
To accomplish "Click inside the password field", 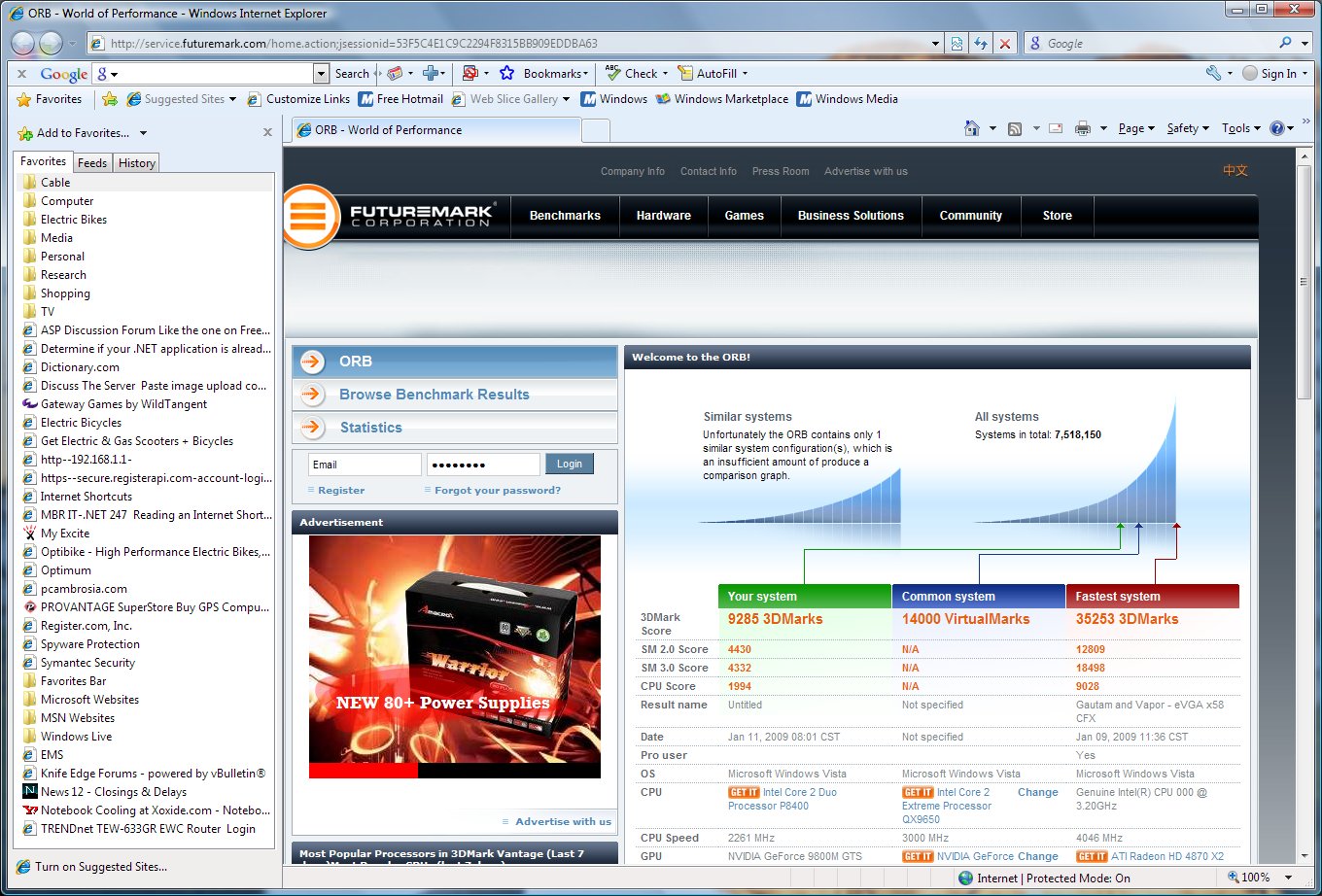I will click(x=483, y=465).
